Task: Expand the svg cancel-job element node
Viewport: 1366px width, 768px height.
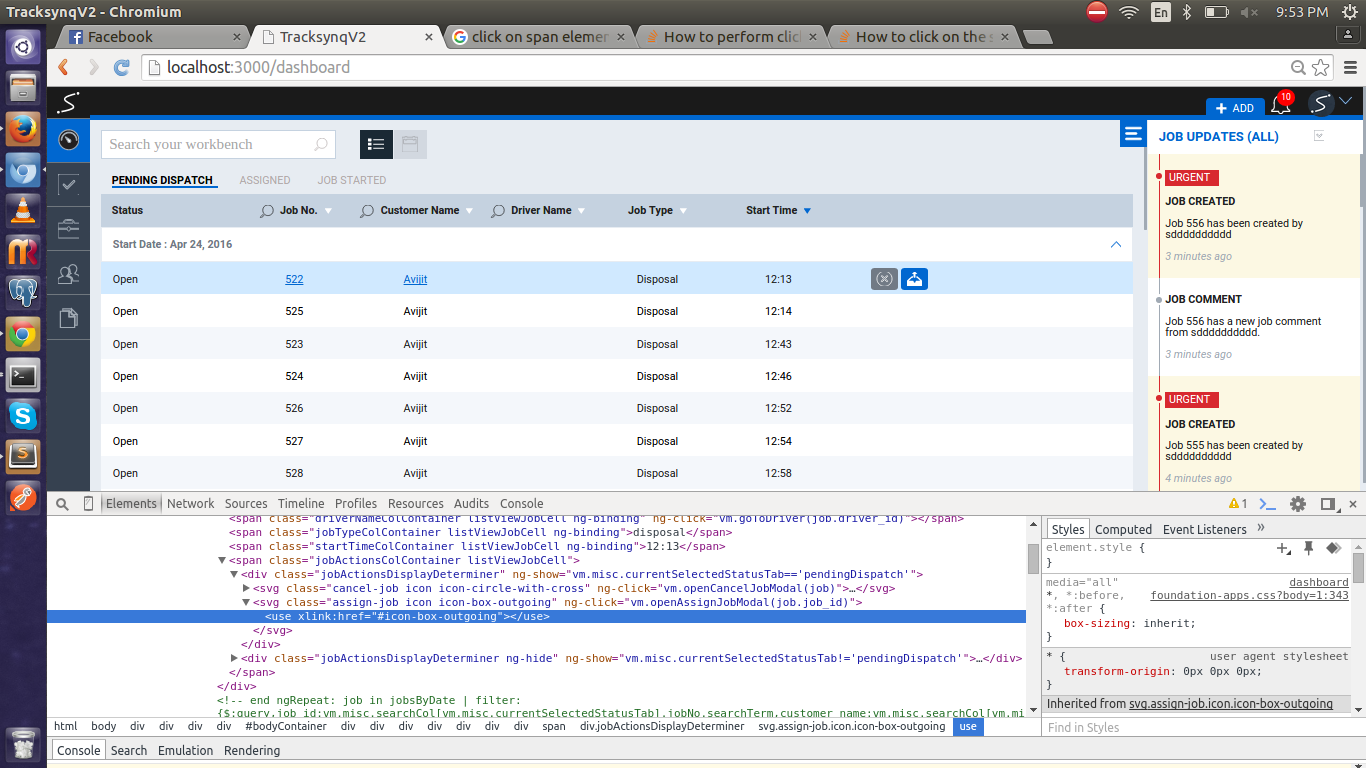Action: (x=246, y=589)
